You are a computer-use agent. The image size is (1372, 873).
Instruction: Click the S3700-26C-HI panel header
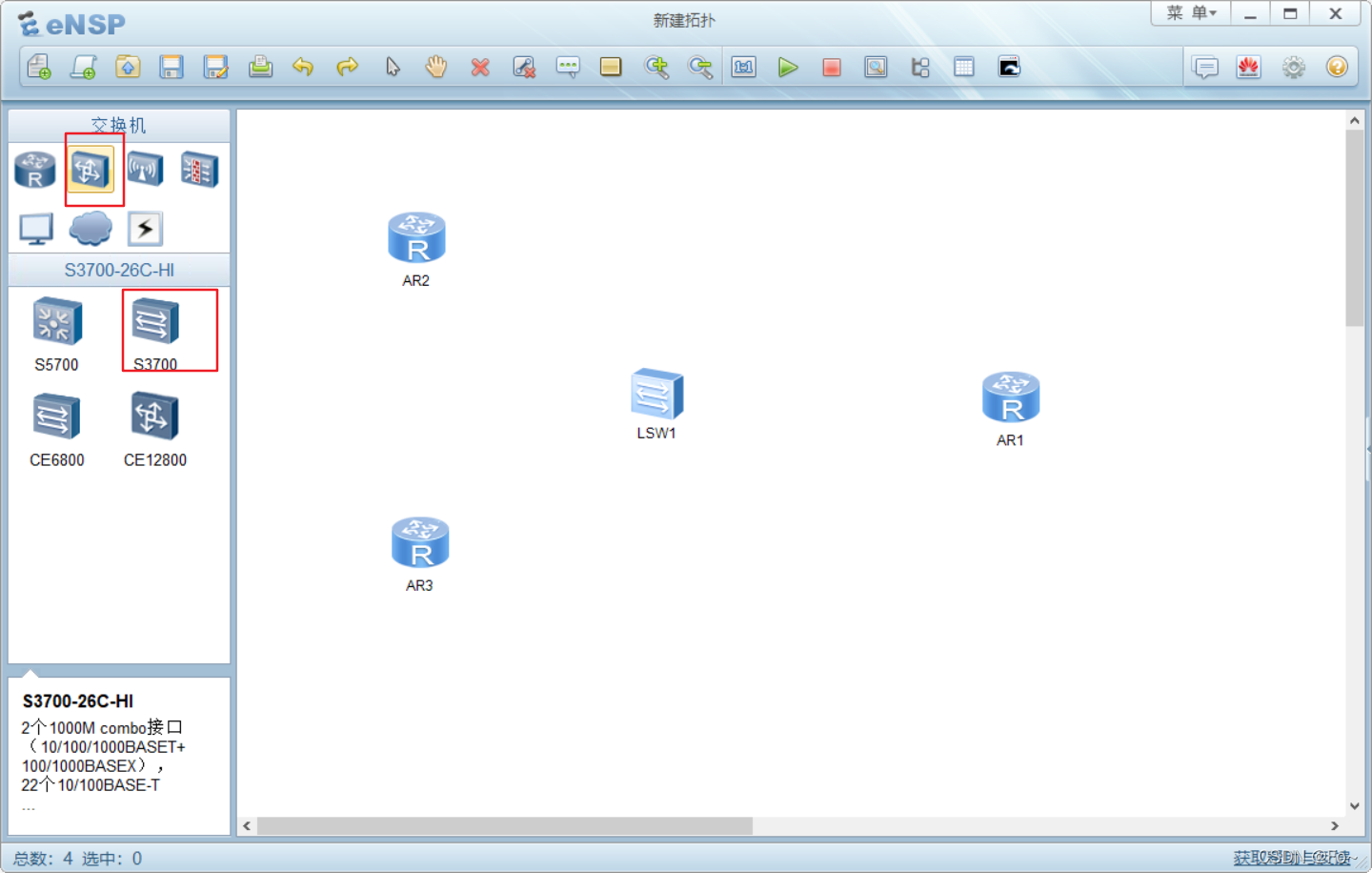119,270
